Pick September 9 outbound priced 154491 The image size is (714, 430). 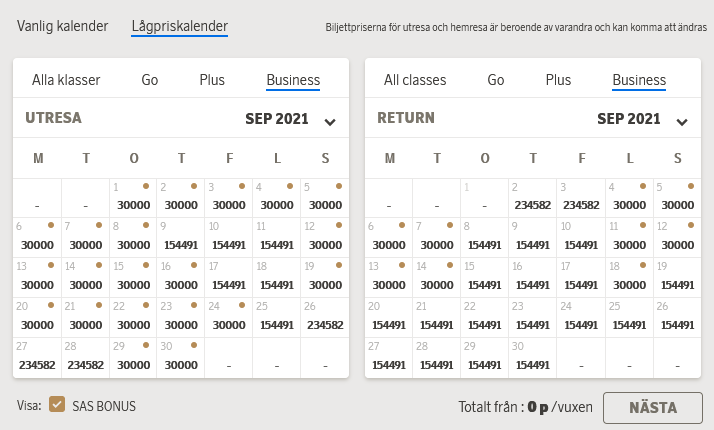coord(181,237)
